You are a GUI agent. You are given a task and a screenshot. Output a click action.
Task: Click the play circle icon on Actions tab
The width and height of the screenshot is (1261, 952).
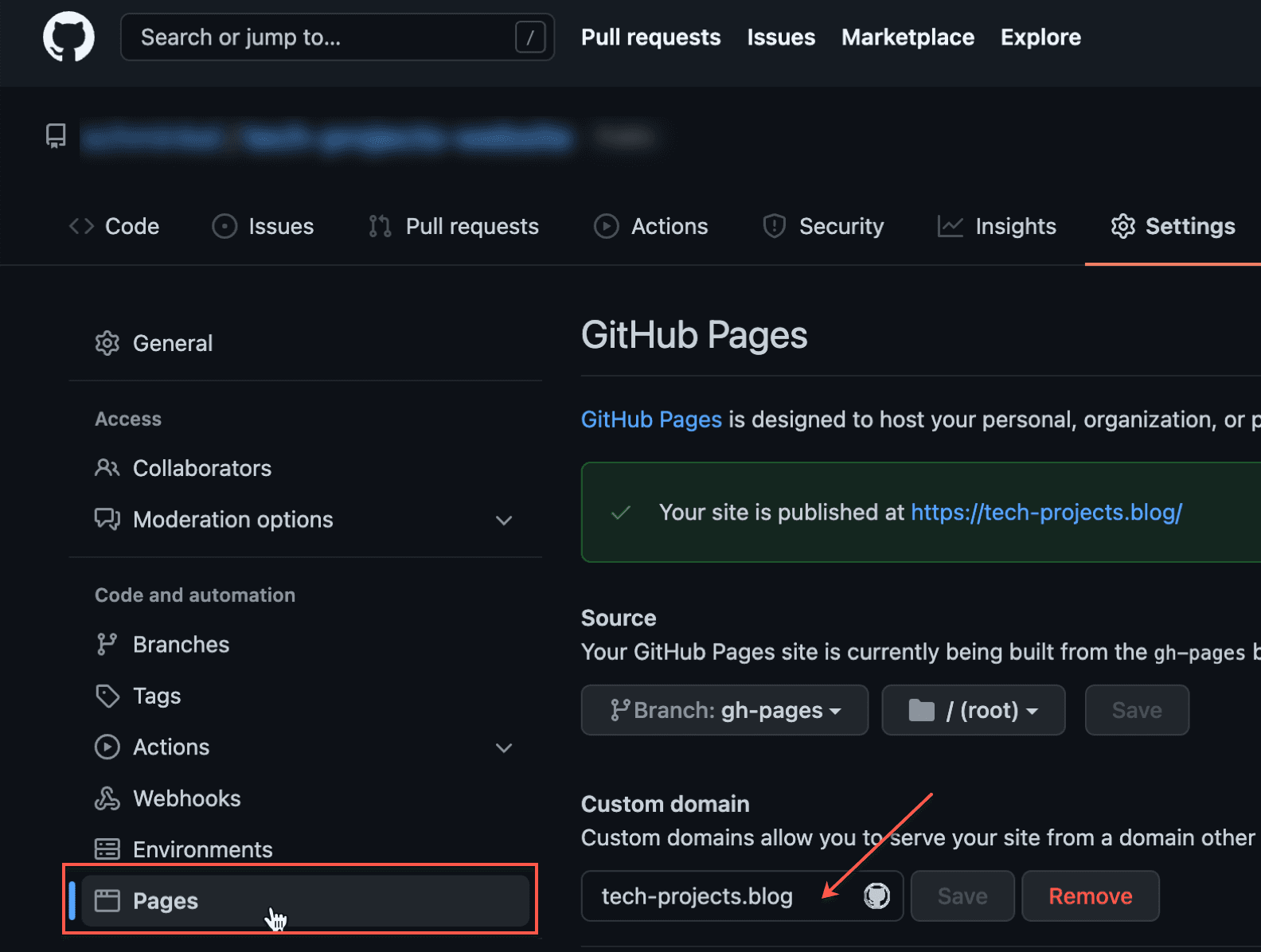click(x=606, y=226)
